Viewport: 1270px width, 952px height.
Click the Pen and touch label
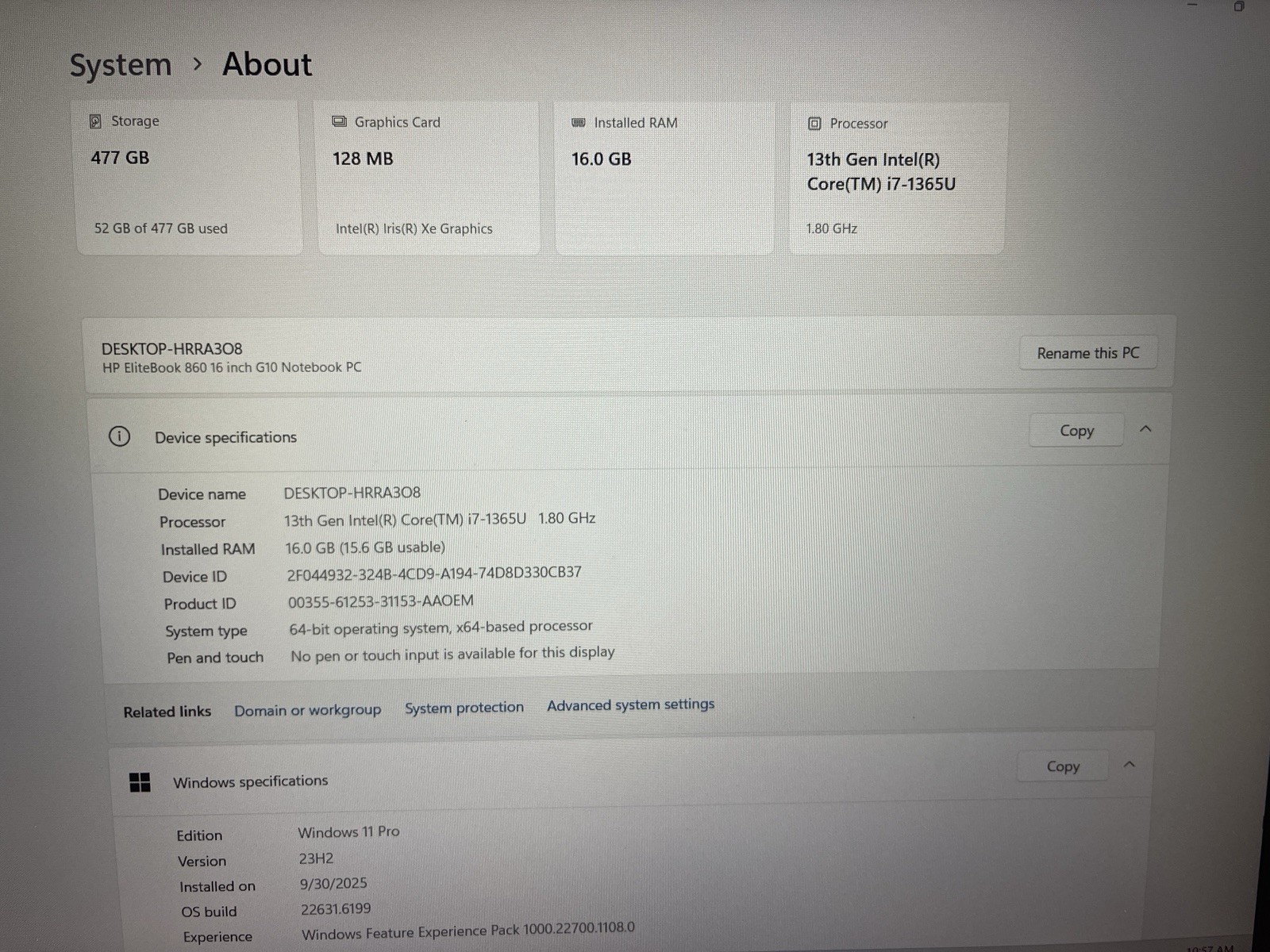tap(215, 658)
